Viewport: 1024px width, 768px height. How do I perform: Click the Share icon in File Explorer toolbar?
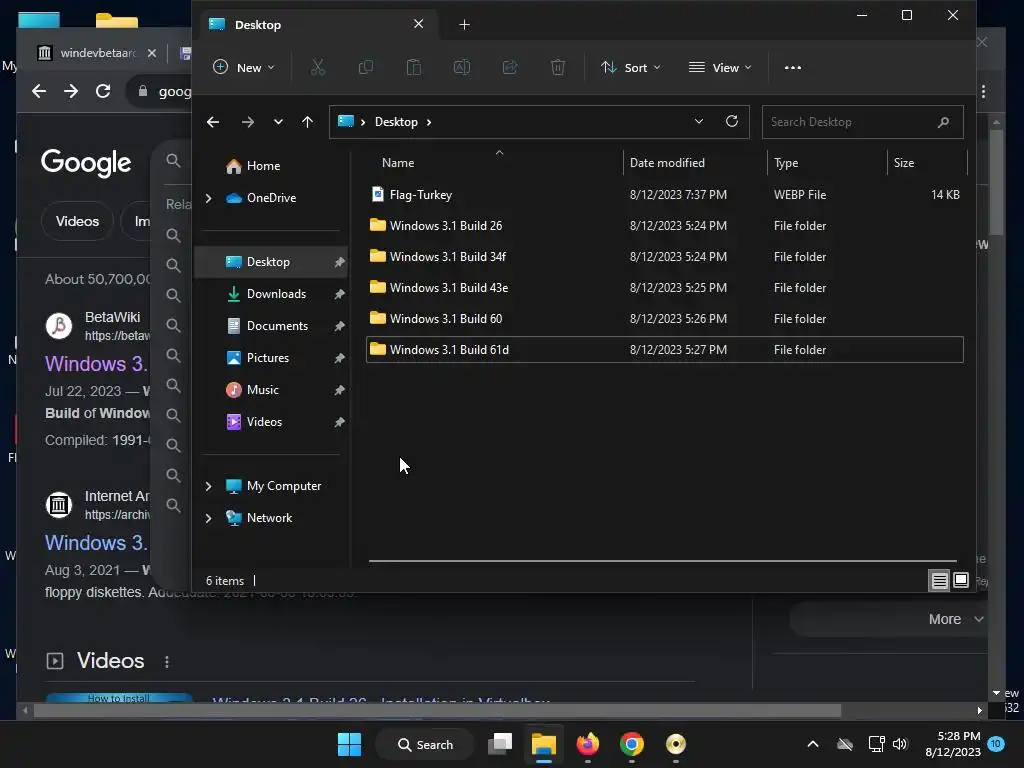[510, 67]
